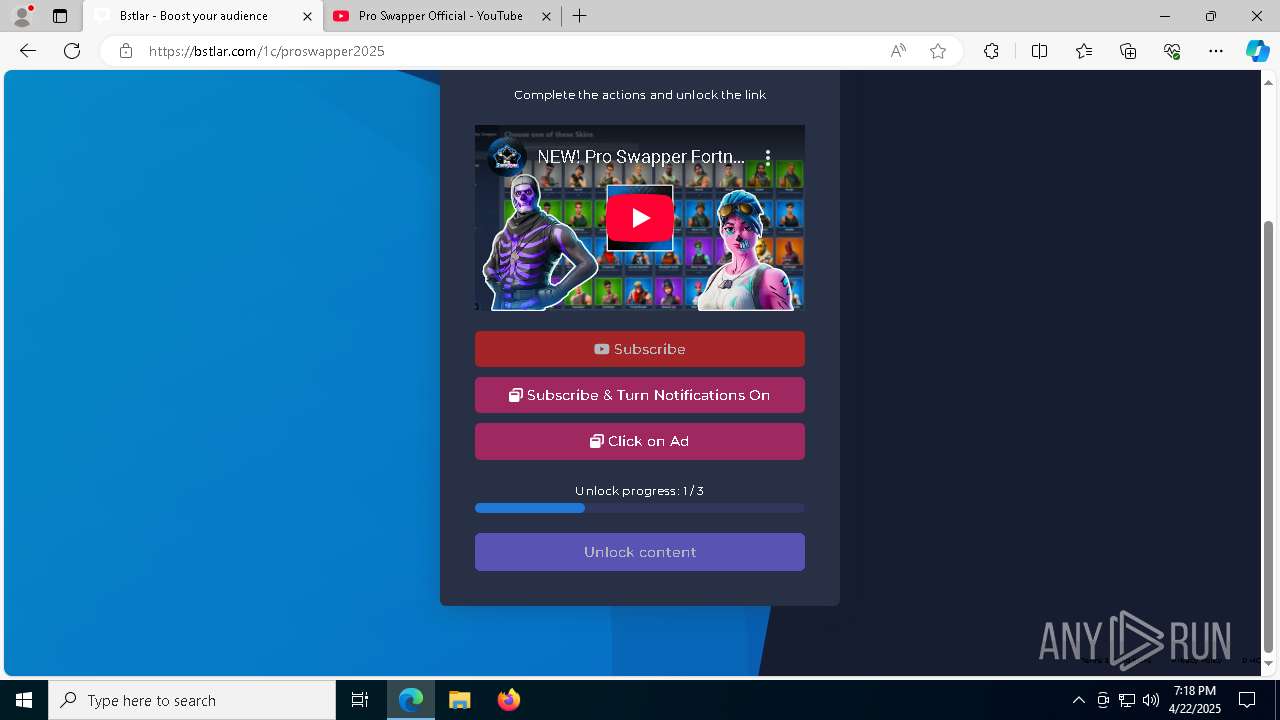Play the embedded YouTube video
The width and height of the screenshot is (1280, 720).
(640, 218)
